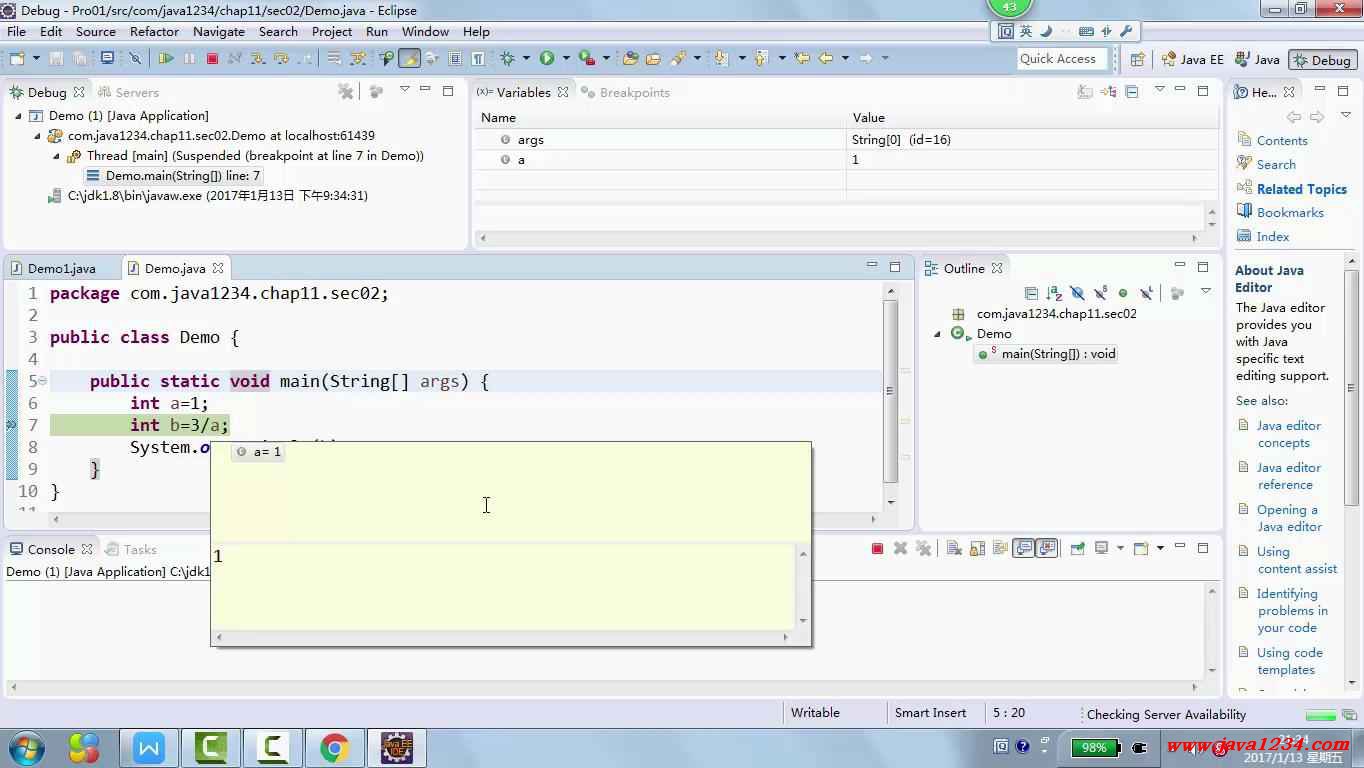Click the red Terminate icon in Console toolbar

(877, 548)
